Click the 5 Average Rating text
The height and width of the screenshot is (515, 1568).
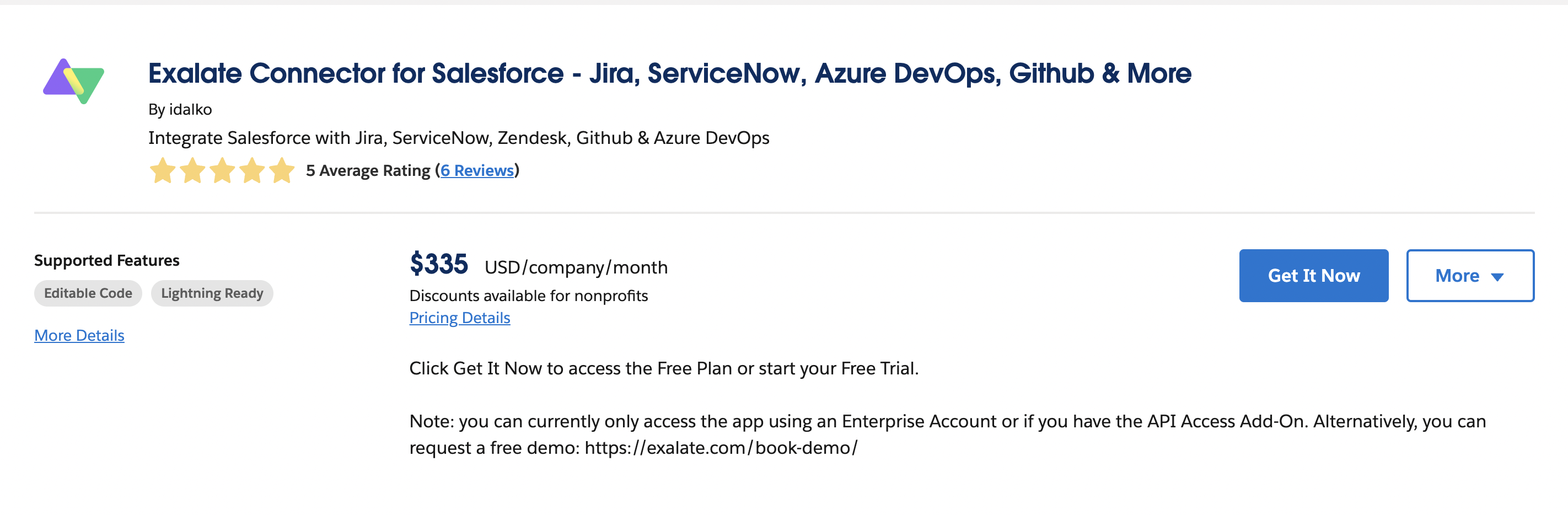[x=368, y=171]
